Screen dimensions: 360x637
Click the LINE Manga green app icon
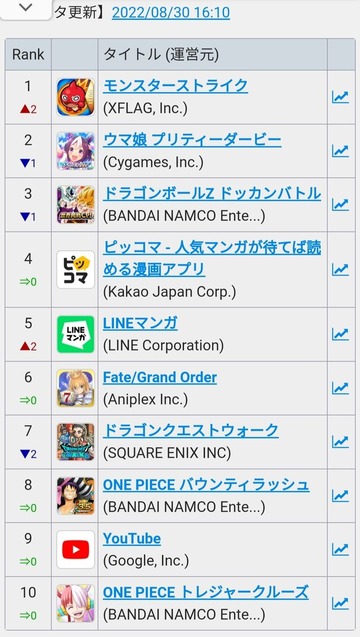tap(76, 334)
